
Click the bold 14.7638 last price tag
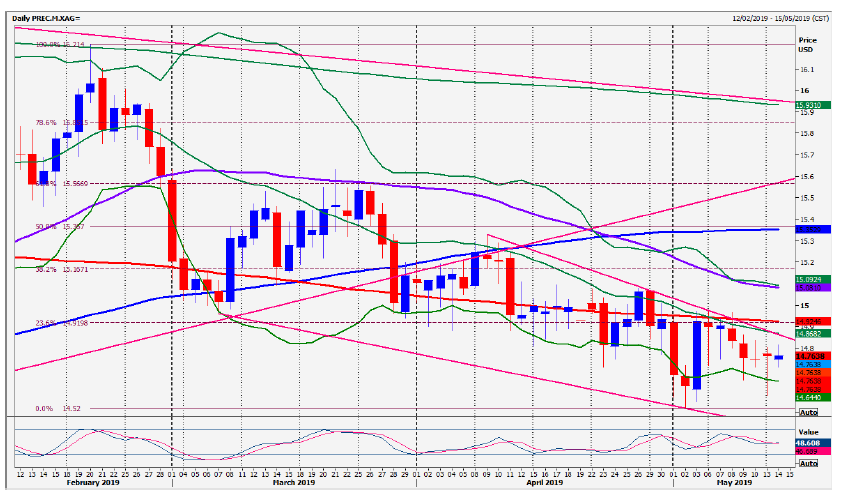pyautogui.click(x=813, y=356)
